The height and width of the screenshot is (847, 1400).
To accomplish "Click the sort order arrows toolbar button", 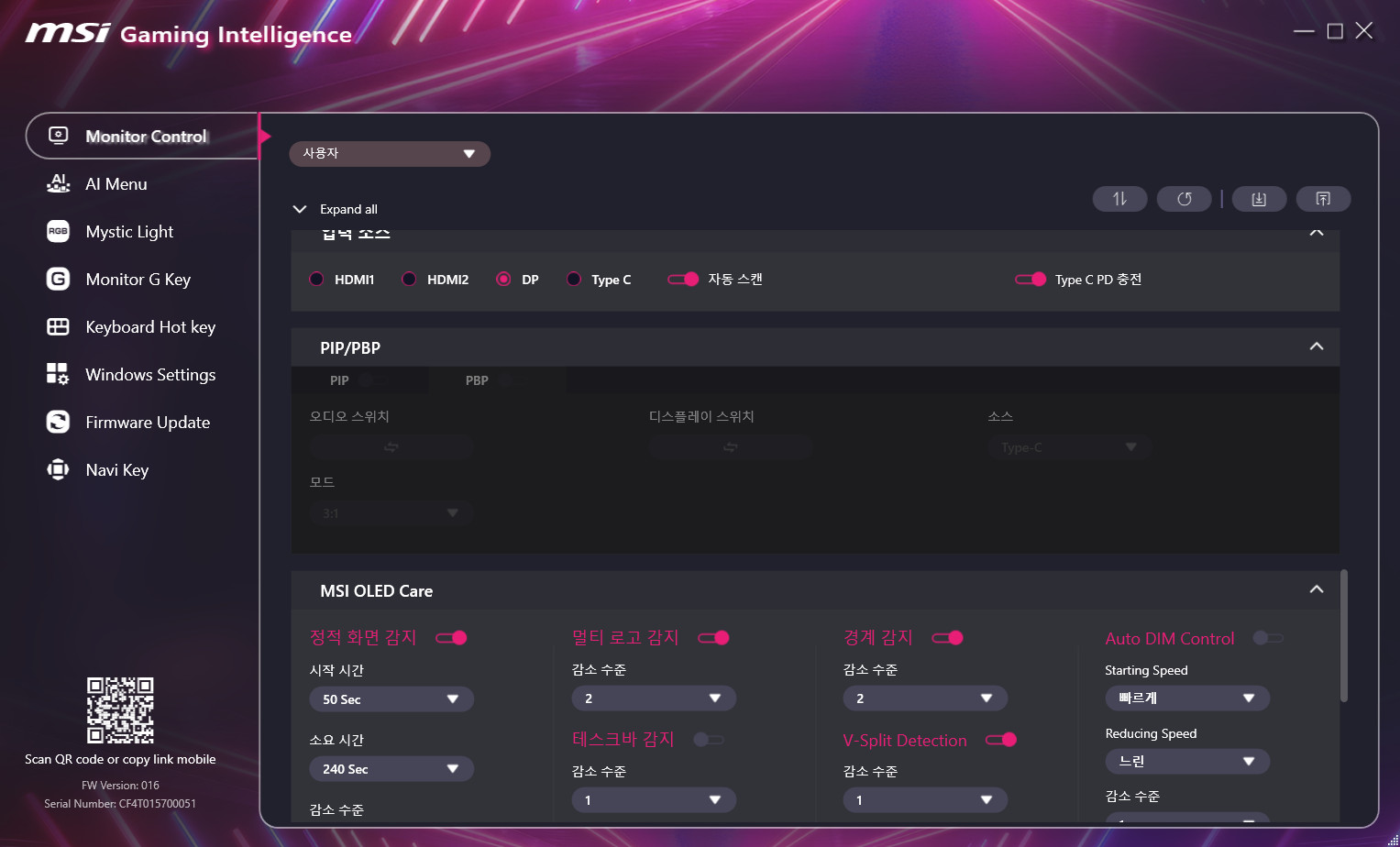I will click(1119, 199).
